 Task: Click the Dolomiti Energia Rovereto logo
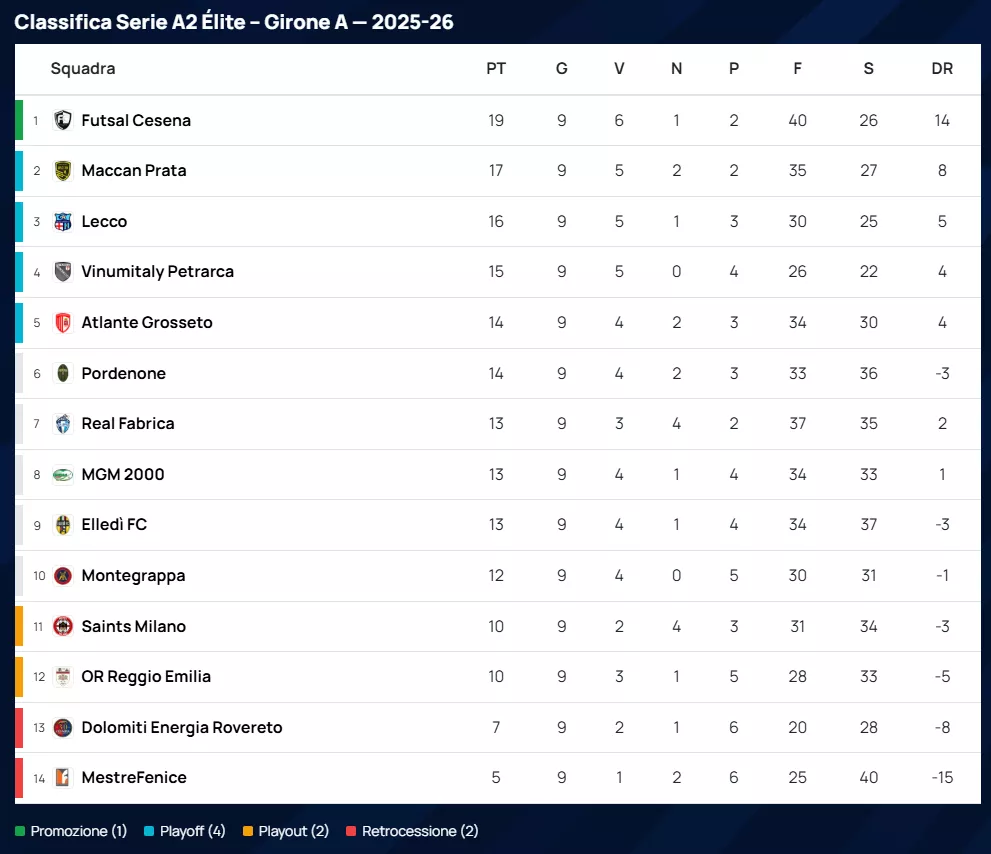pyautogui.click(x=63, y=728)
